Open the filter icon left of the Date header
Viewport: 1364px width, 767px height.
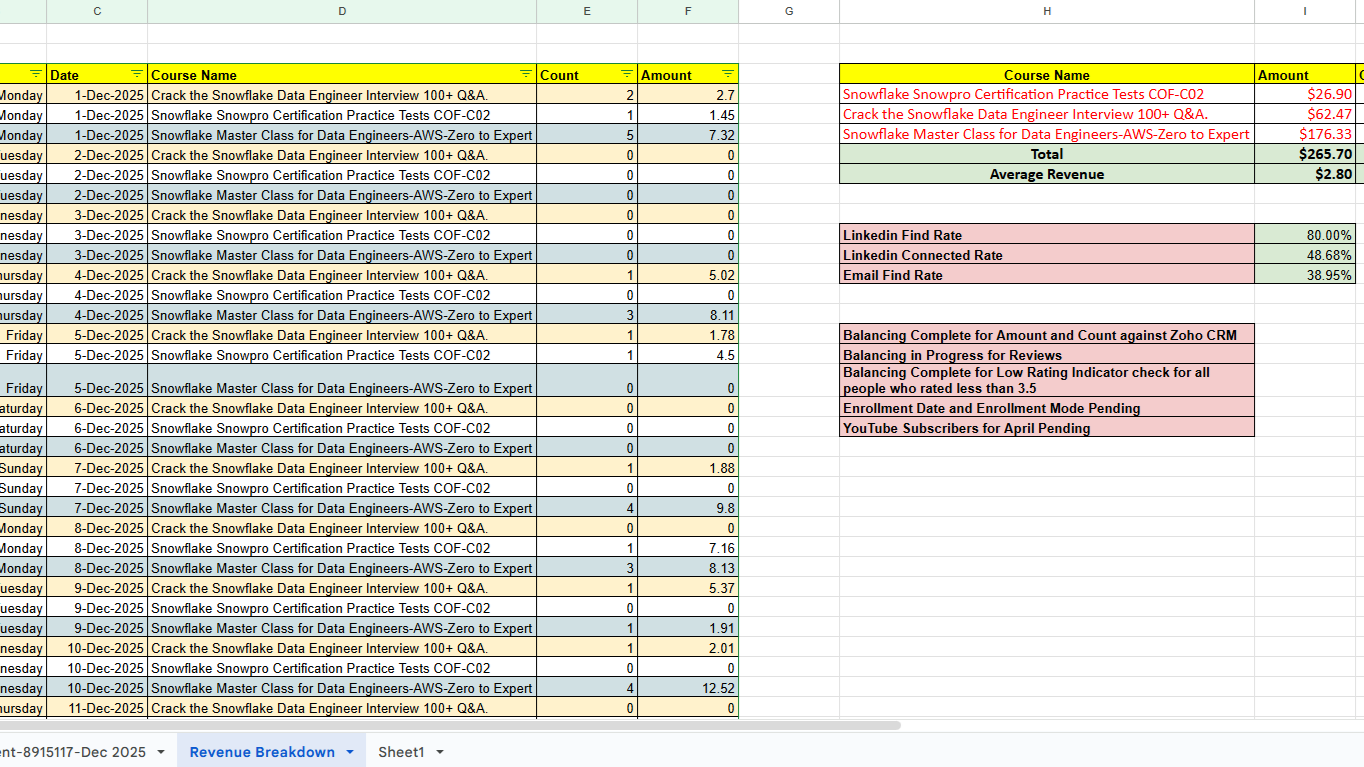pyautogui.click(x=36, y=75)
